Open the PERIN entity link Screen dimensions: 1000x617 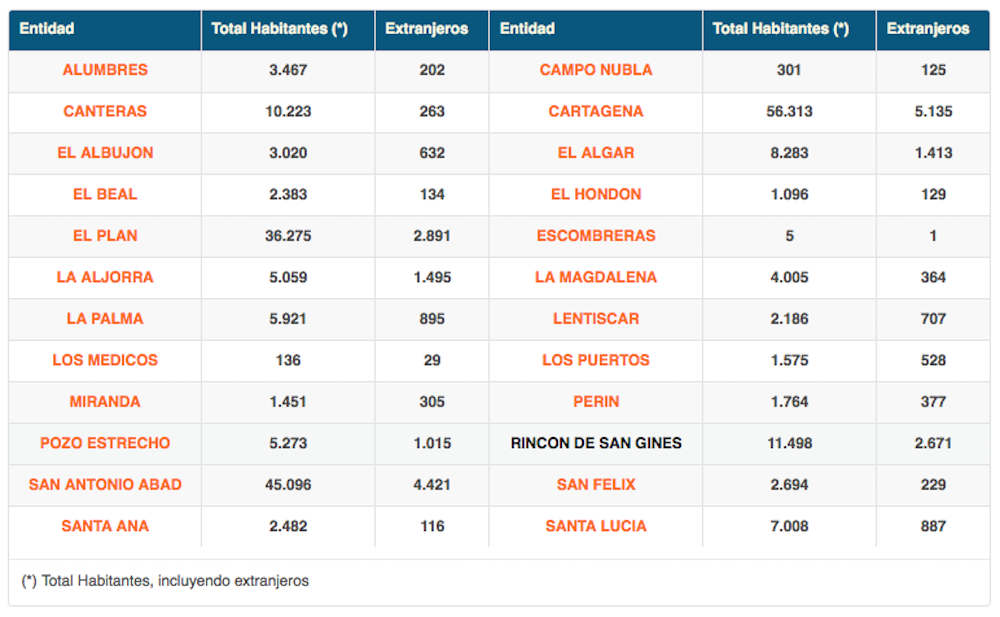(596, 402)
